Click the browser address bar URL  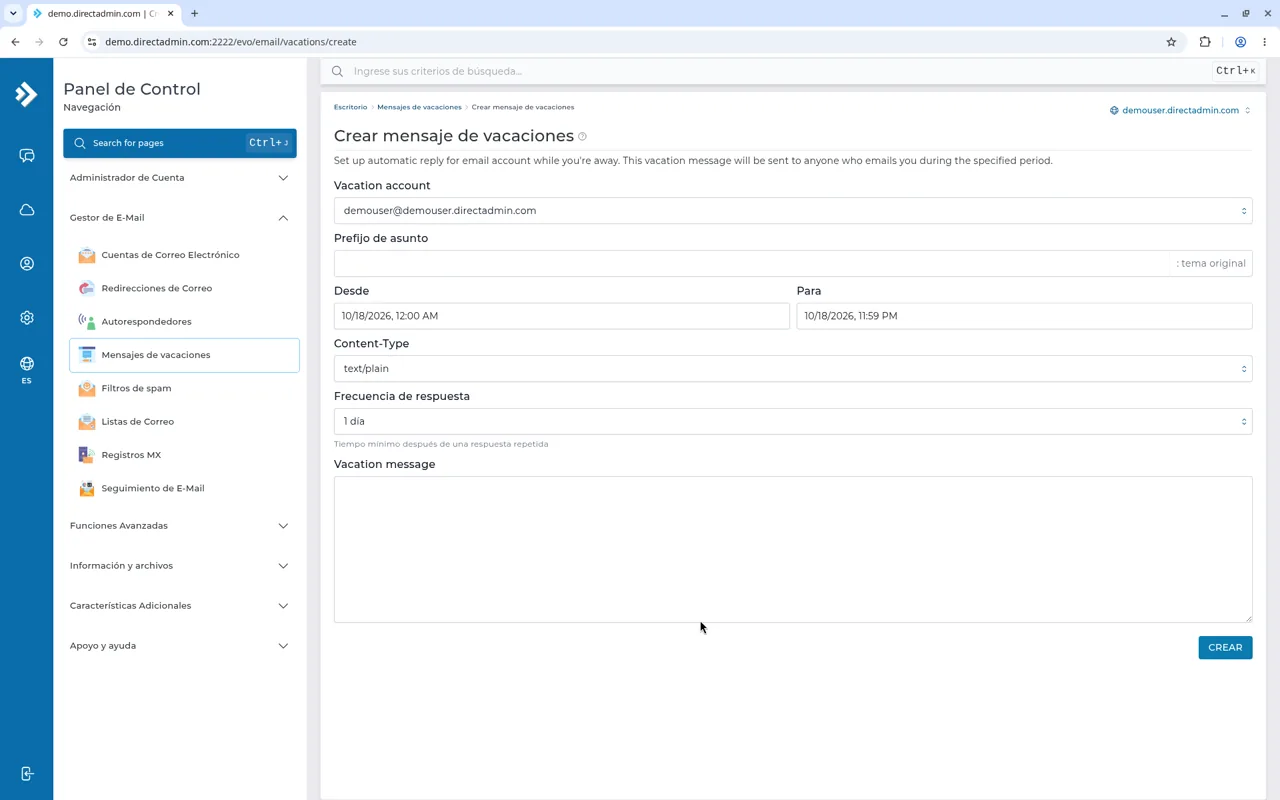231,42
